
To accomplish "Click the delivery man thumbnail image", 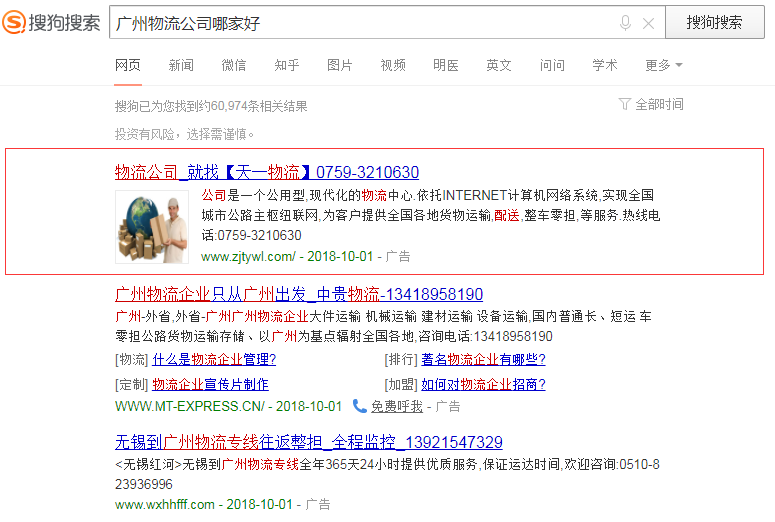I will (152, 227).
